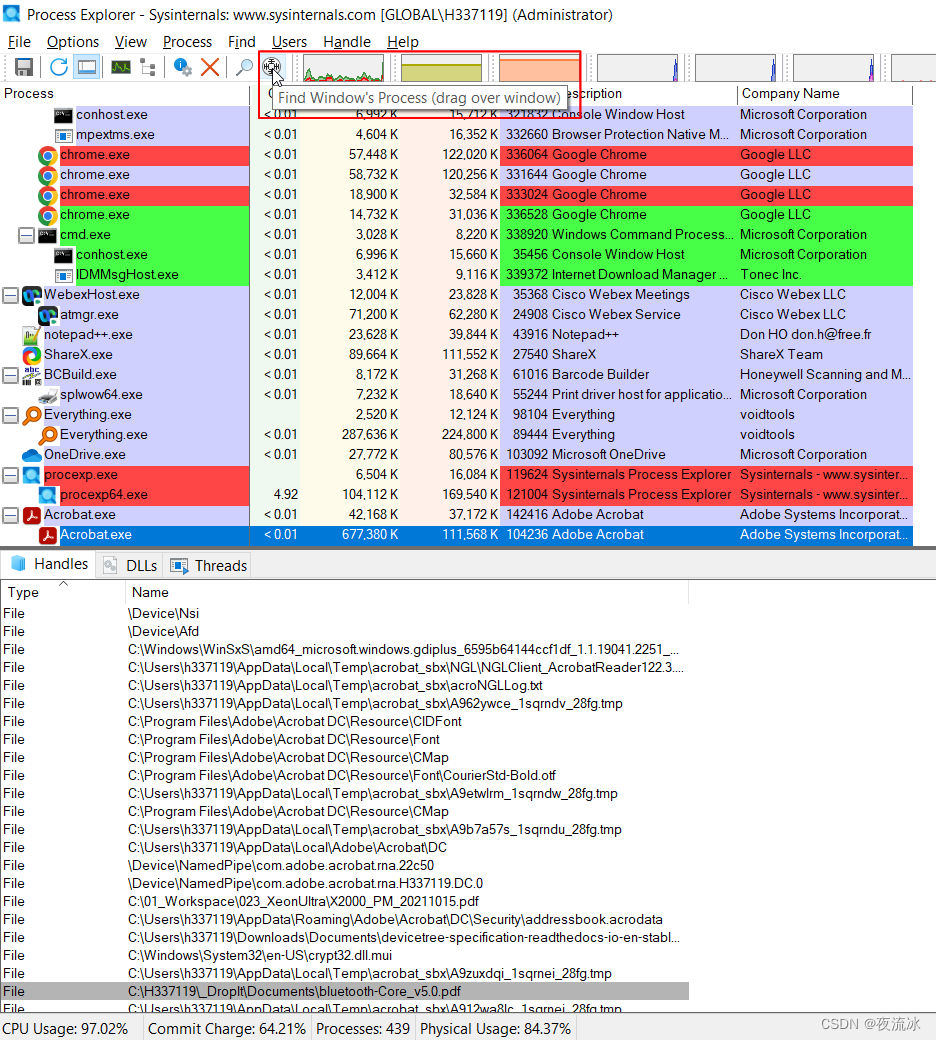
Task: Click the ShareX.exe process icon
Action: point(31,355)
